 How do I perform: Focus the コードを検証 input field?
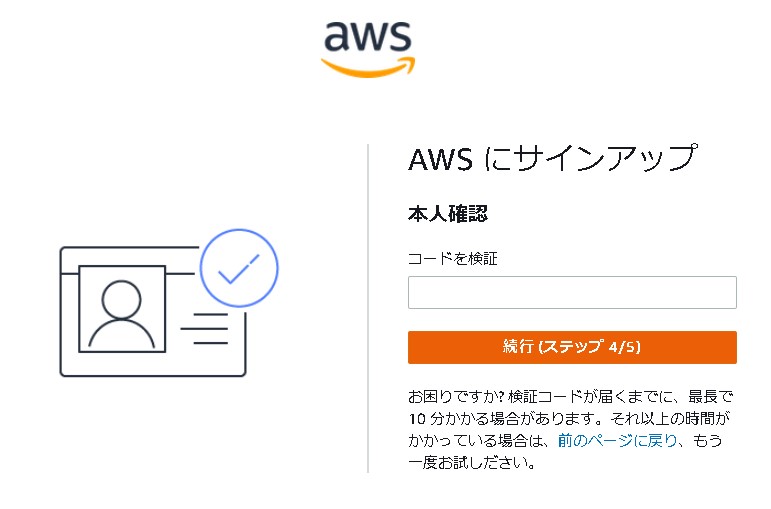572,292
